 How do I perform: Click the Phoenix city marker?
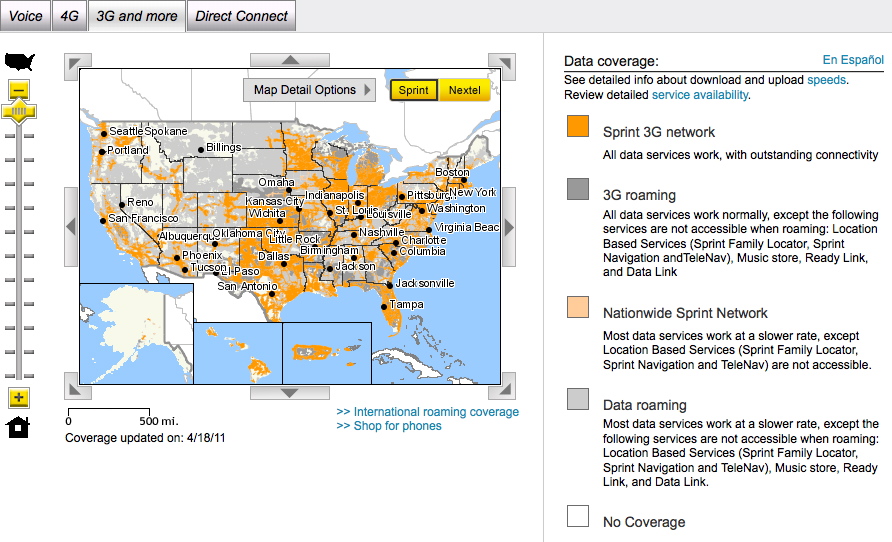click(177, 258)
